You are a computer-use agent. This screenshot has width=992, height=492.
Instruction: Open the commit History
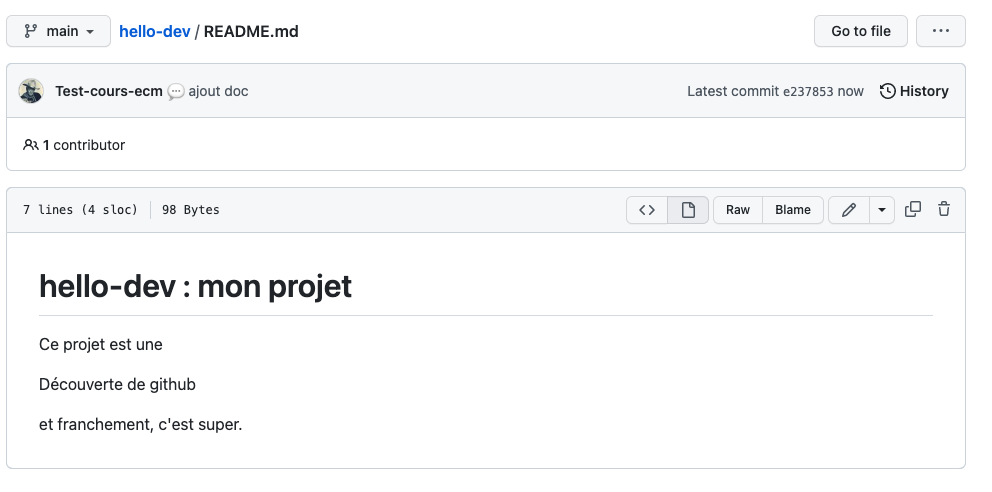tap(914, 91)
